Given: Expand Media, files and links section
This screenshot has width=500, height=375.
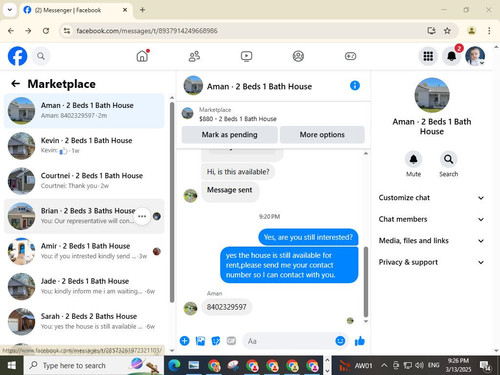Looking at the screenshot, I should point(431,241).
